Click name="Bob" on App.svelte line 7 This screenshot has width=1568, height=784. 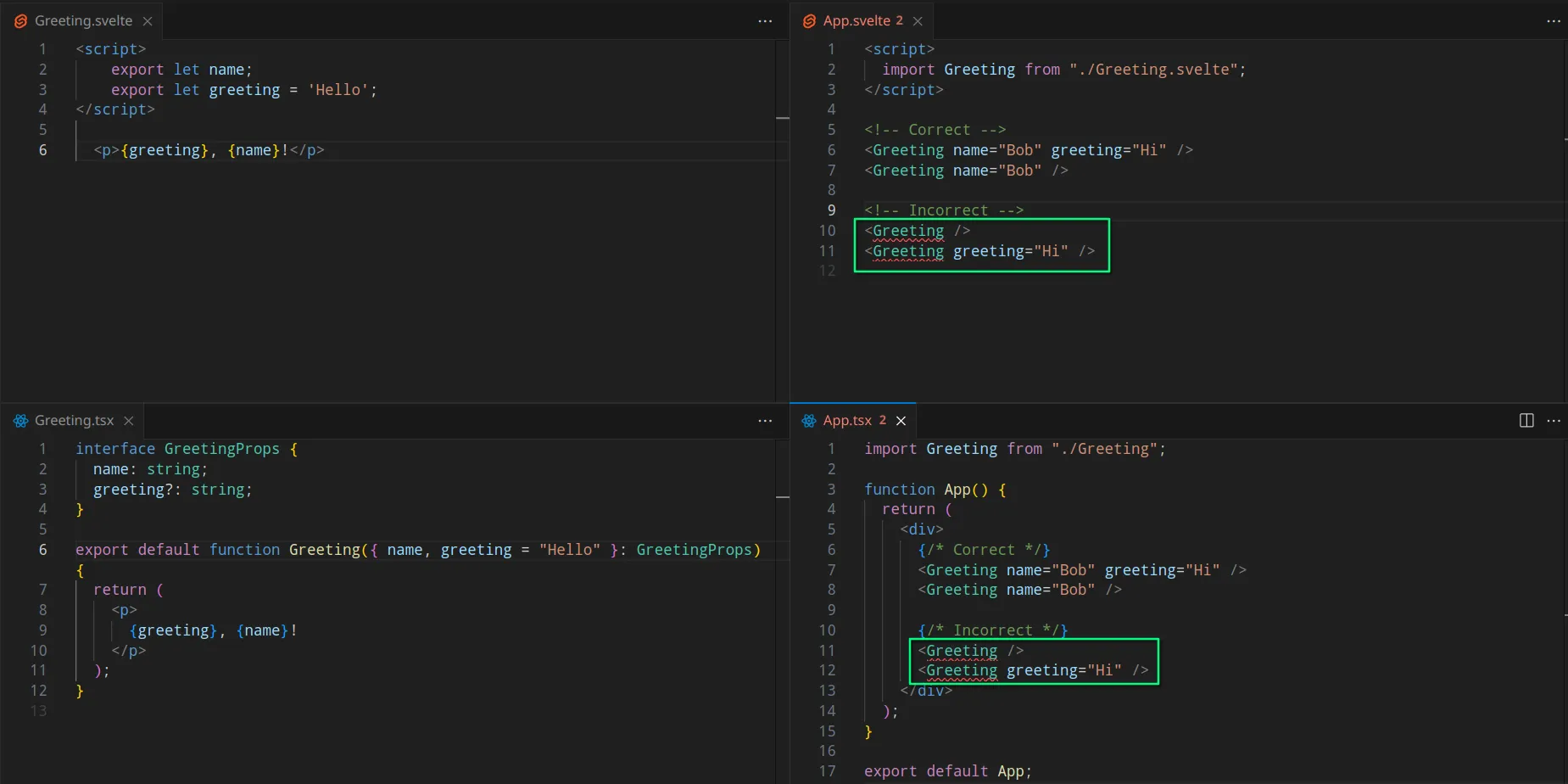pos(997,171)
